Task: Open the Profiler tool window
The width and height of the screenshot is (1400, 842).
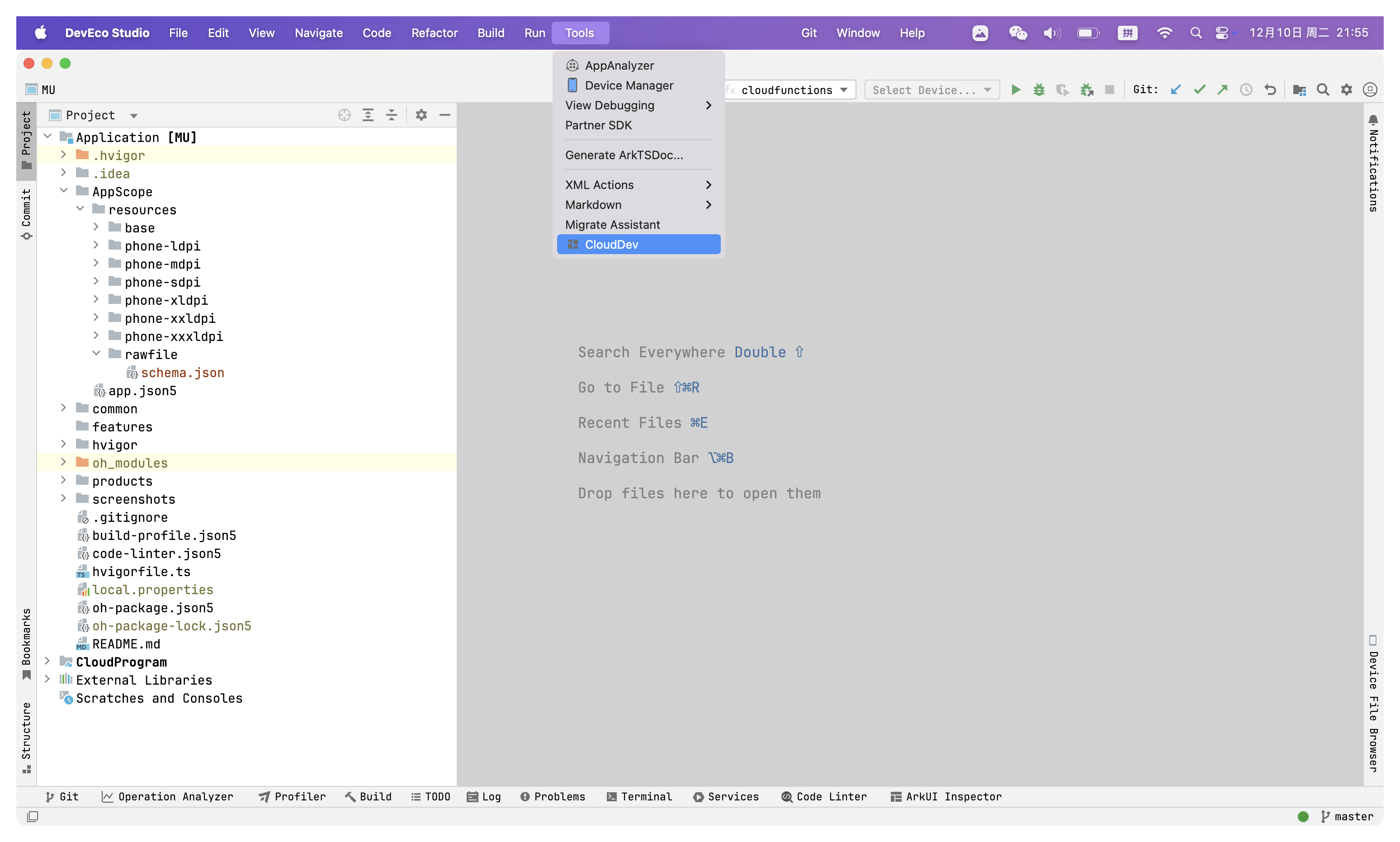Action: click(292, 797)
